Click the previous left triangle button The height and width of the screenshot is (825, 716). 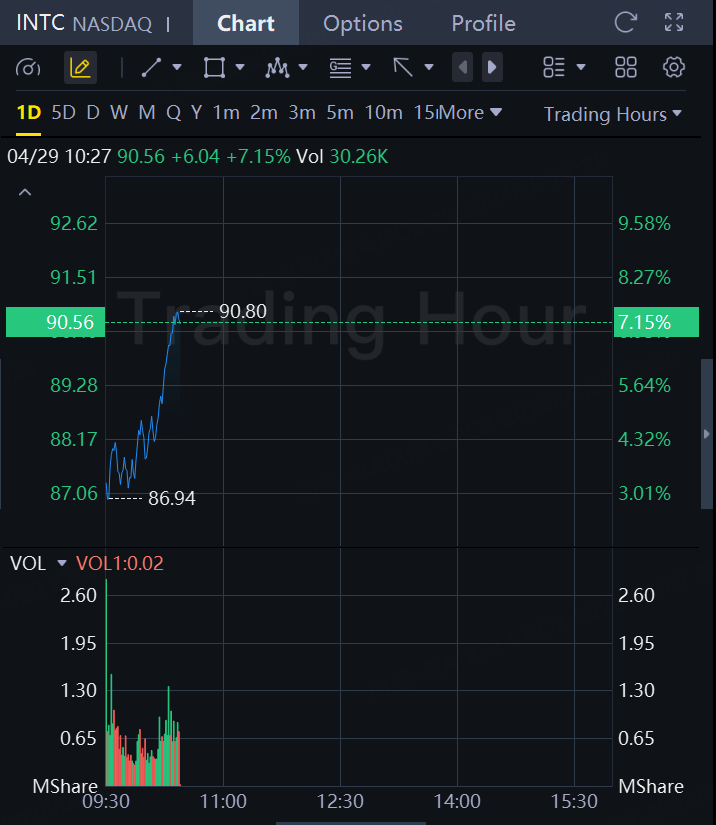tap(462, 67)
